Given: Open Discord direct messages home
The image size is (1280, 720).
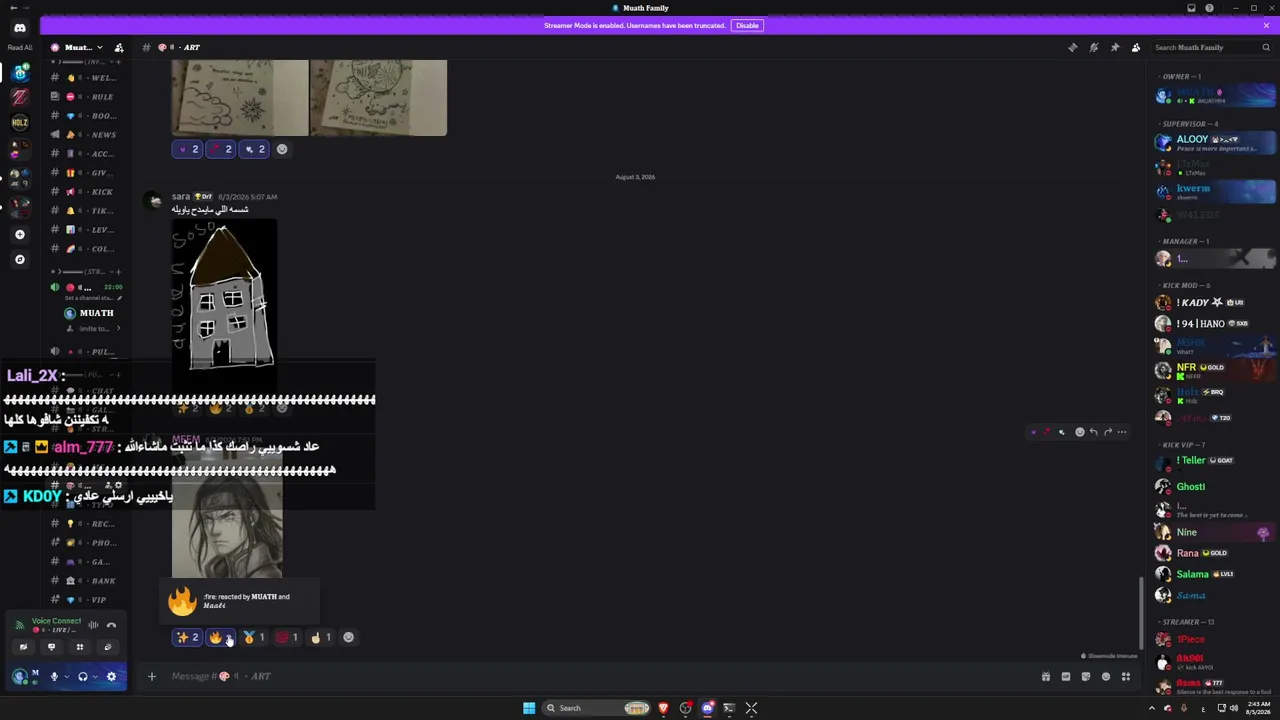Looking at the screenshot, I should (x=20, y=27).
